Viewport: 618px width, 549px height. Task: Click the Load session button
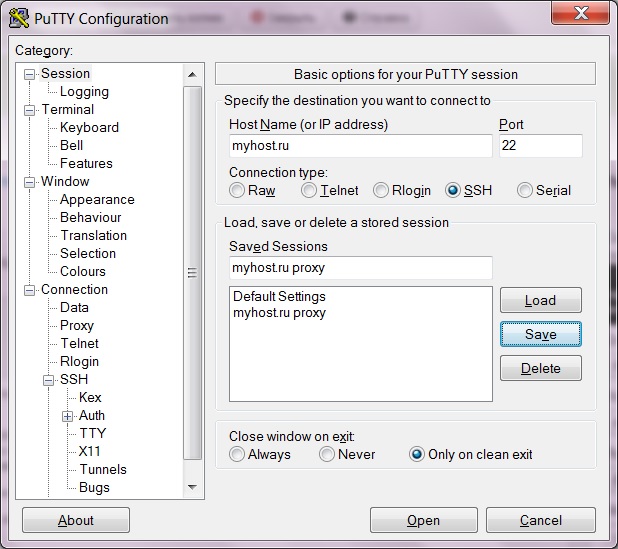540,300
